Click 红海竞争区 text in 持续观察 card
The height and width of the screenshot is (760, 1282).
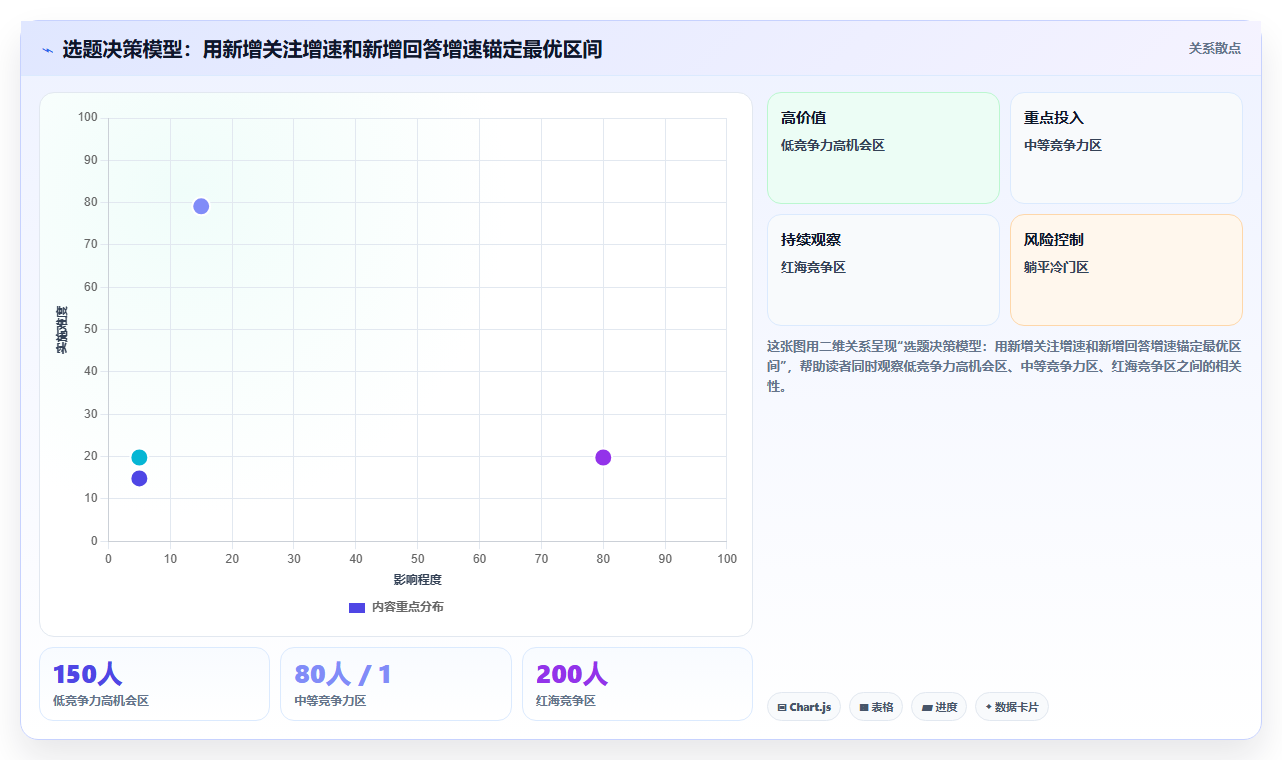[x=813, y=267]
